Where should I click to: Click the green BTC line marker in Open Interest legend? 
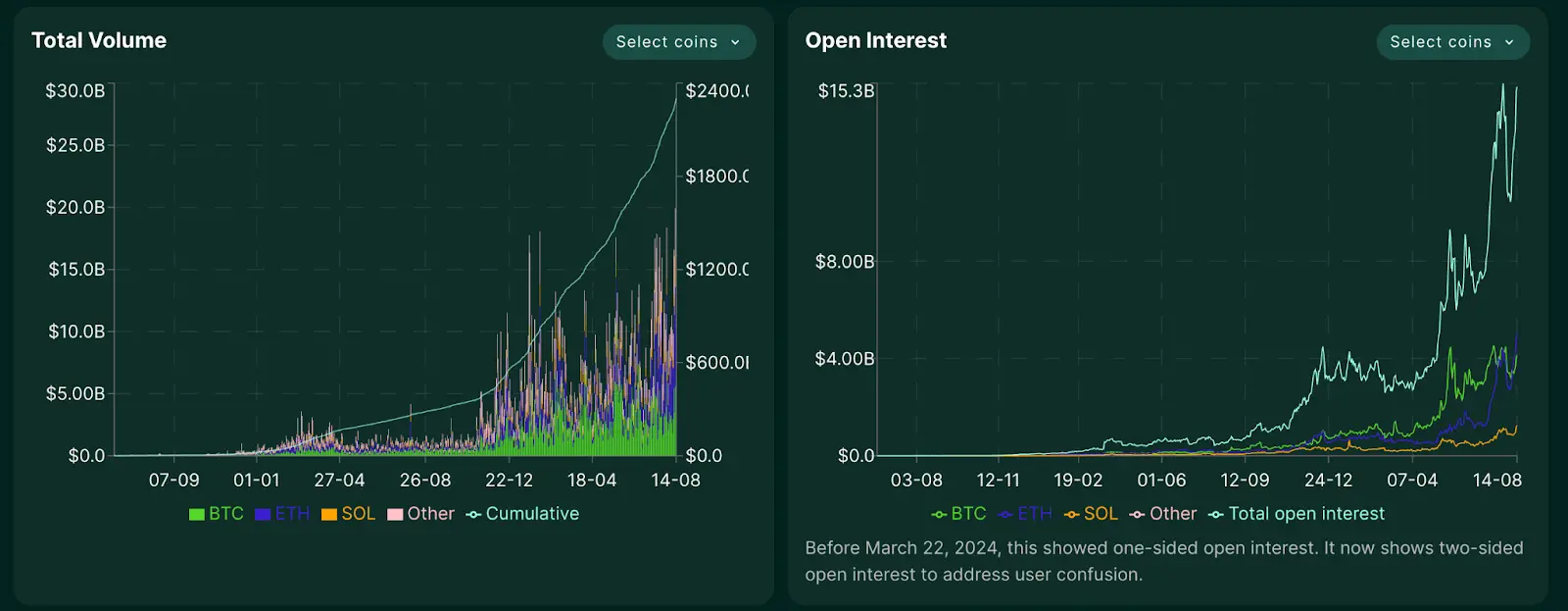939,515
